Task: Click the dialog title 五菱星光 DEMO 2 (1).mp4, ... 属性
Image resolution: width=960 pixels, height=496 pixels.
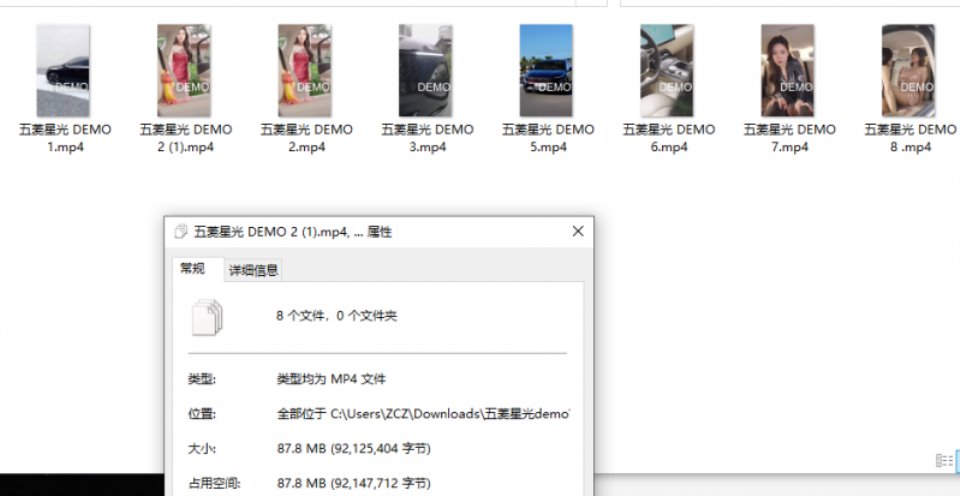Action: [x=293, y=231]
